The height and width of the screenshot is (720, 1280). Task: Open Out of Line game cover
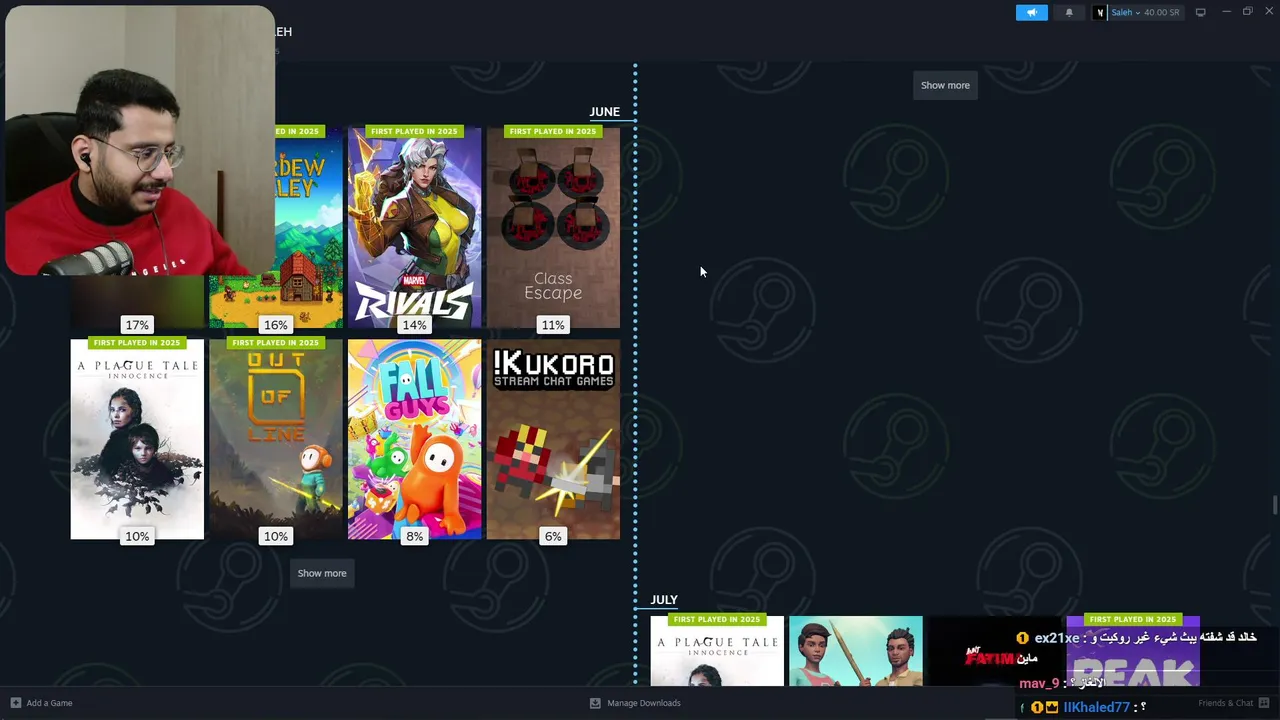pos(276,439)
